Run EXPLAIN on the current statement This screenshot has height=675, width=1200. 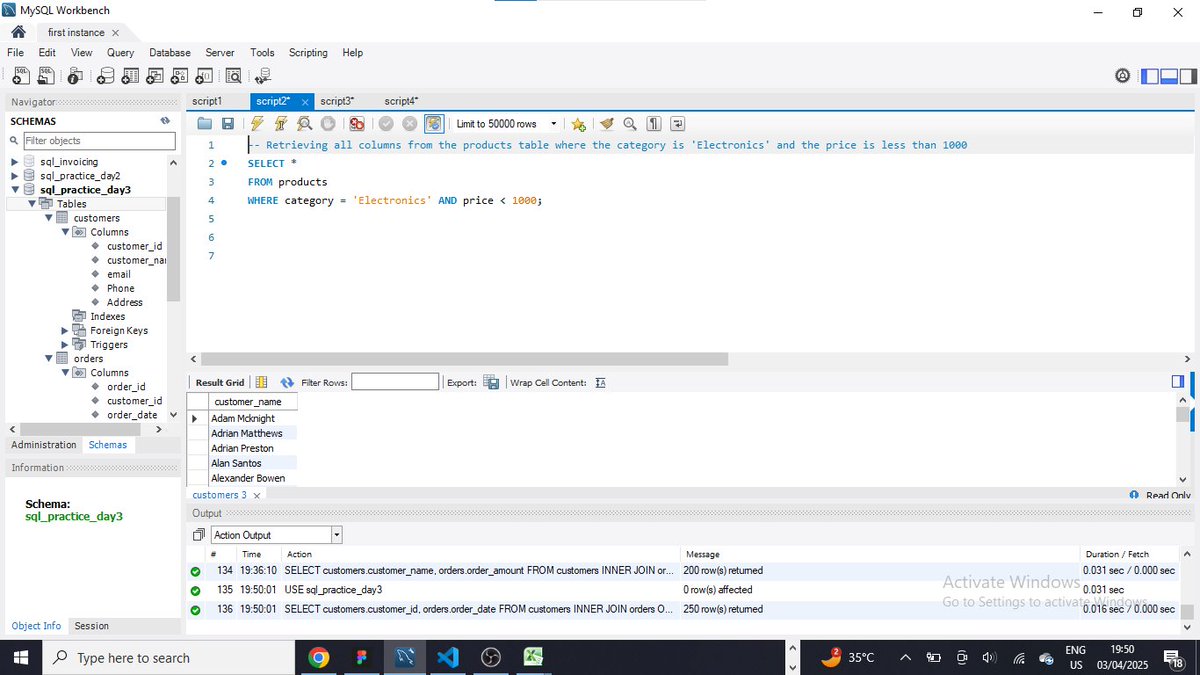pyautogui.click(x=304, y=124)
